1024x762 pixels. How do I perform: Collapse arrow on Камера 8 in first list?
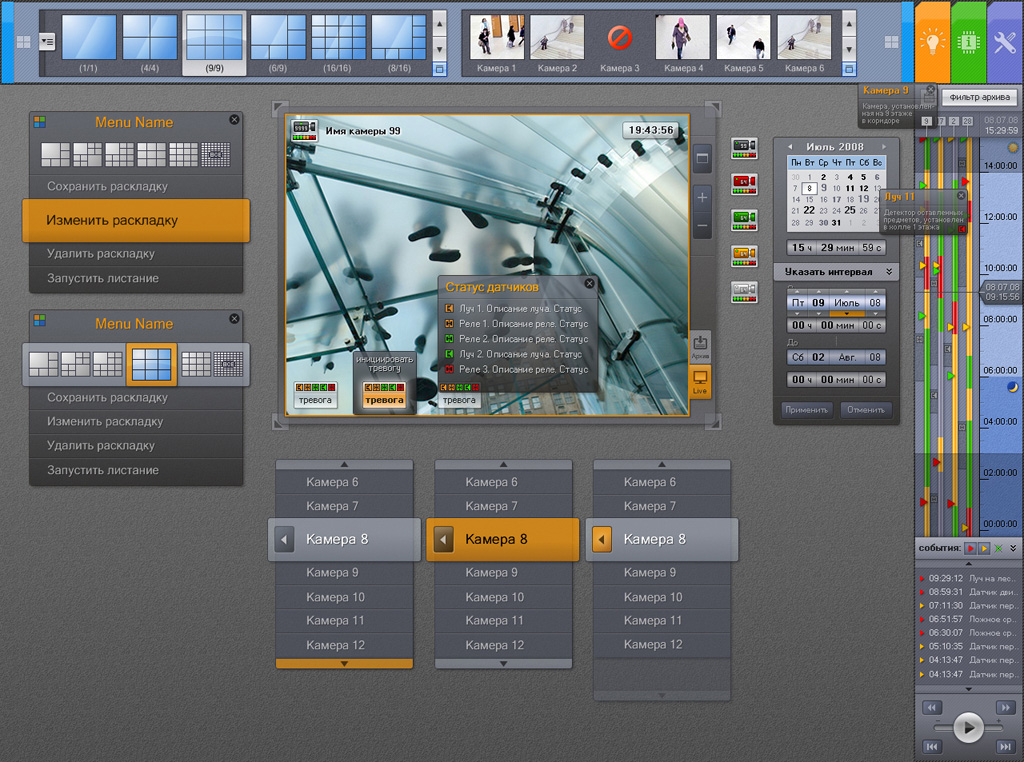point(284,540)
